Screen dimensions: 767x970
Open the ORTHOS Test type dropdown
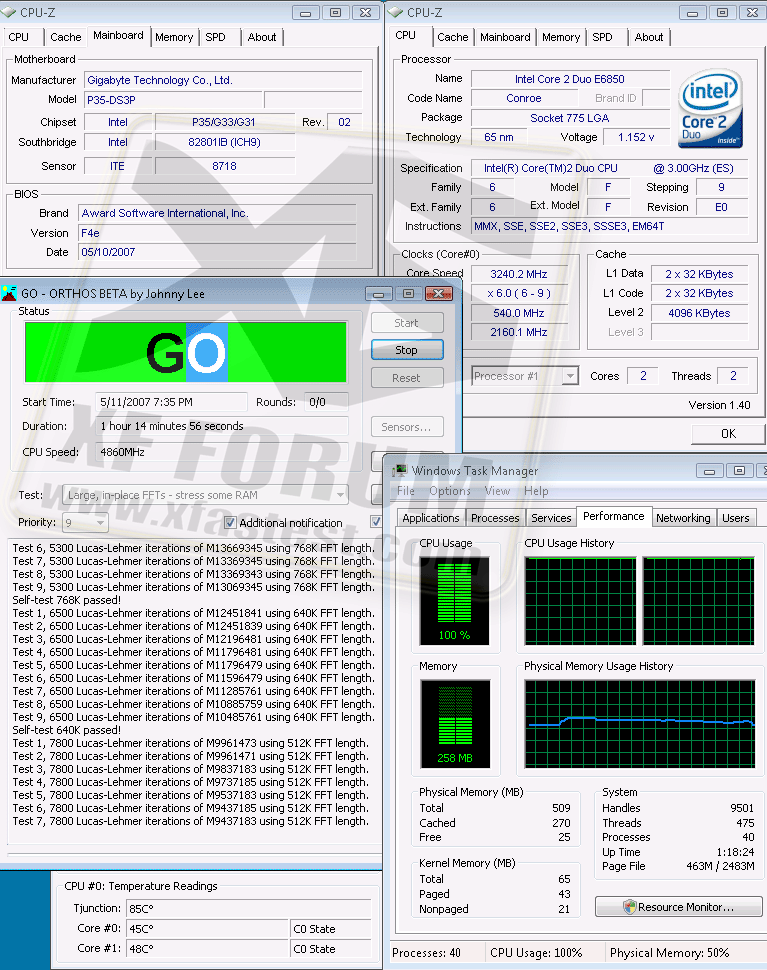click(205, 495)
